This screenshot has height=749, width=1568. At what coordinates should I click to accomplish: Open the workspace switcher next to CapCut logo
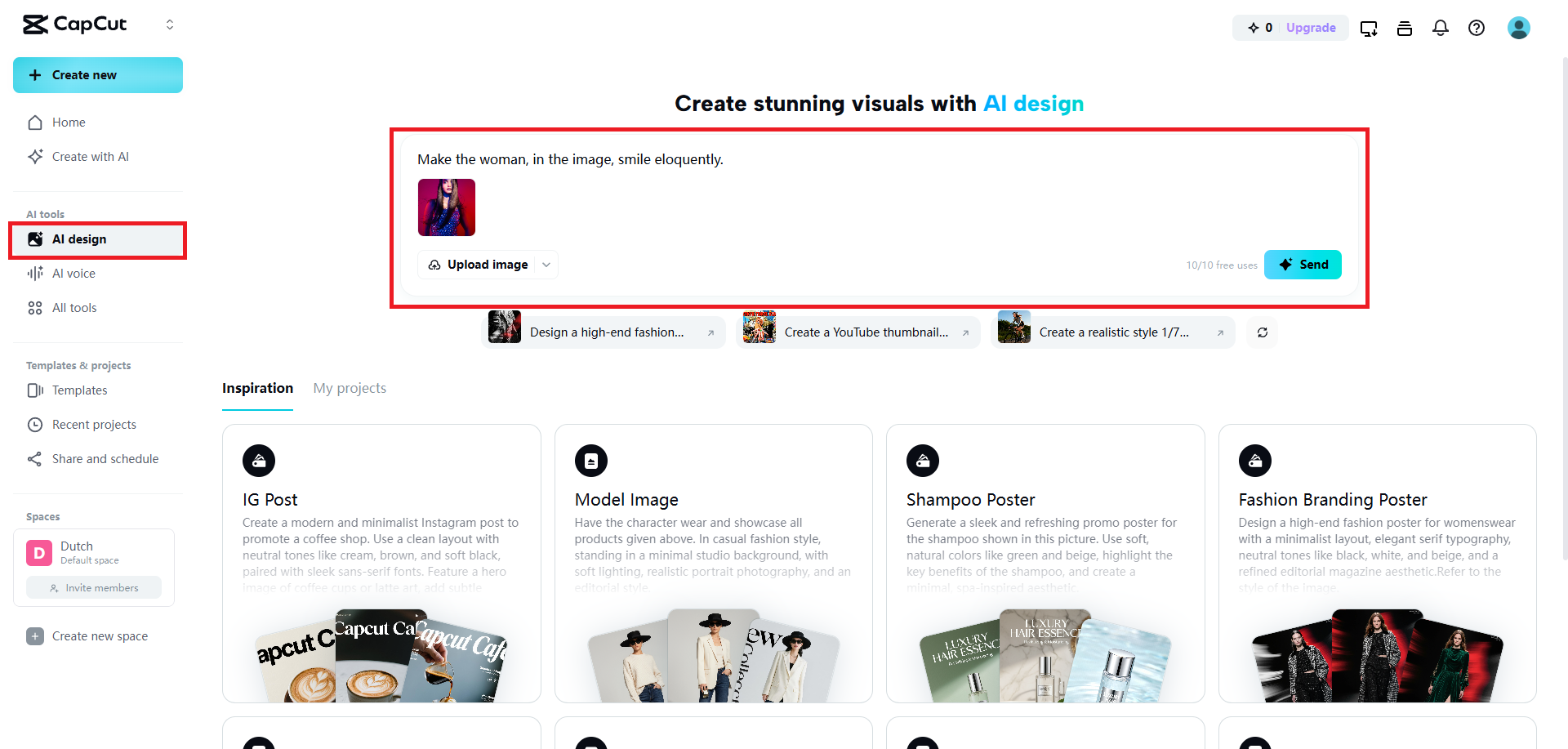[x=170, y=25]
